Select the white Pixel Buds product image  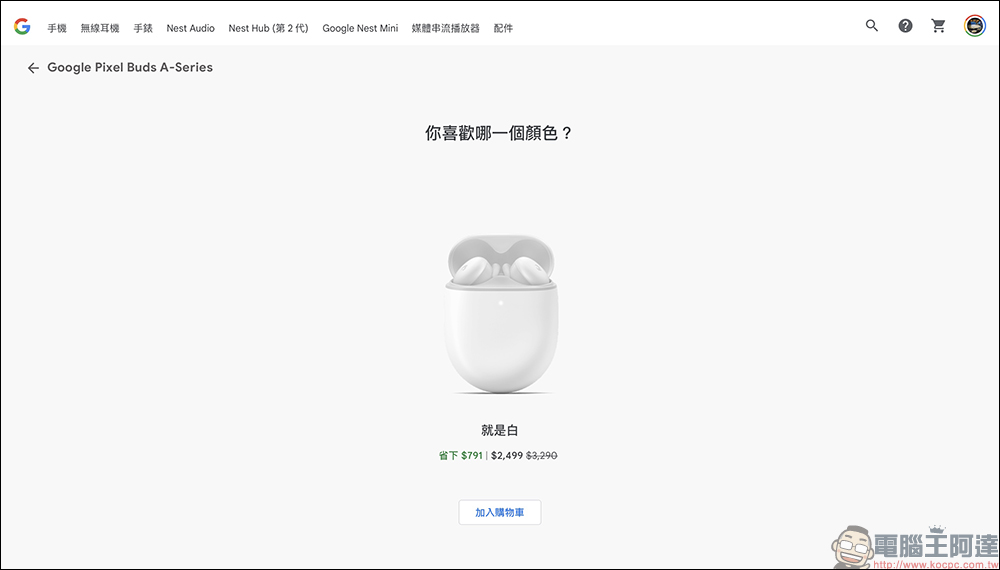click(x=500, y=314)
